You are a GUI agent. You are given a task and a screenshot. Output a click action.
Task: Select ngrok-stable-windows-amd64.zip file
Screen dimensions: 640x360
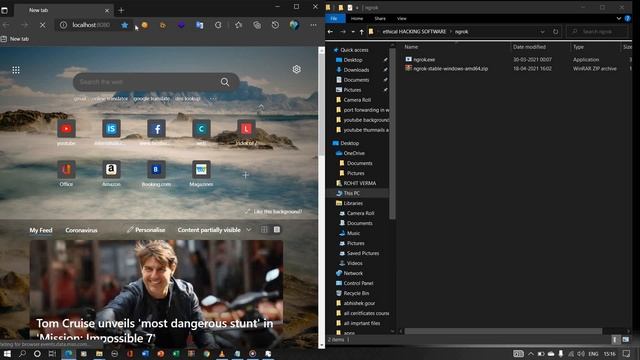pyautogui.click(x=450, y=69)
